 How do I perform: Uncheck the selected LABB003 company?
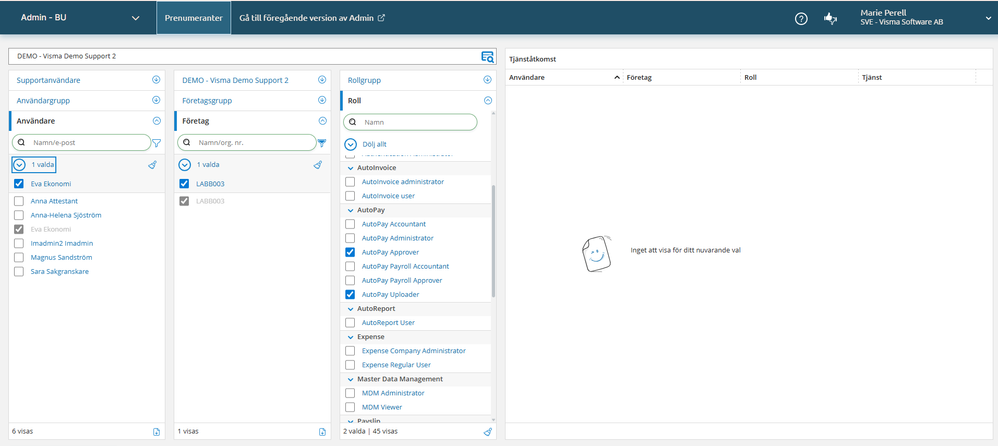[x=185, y=184]
